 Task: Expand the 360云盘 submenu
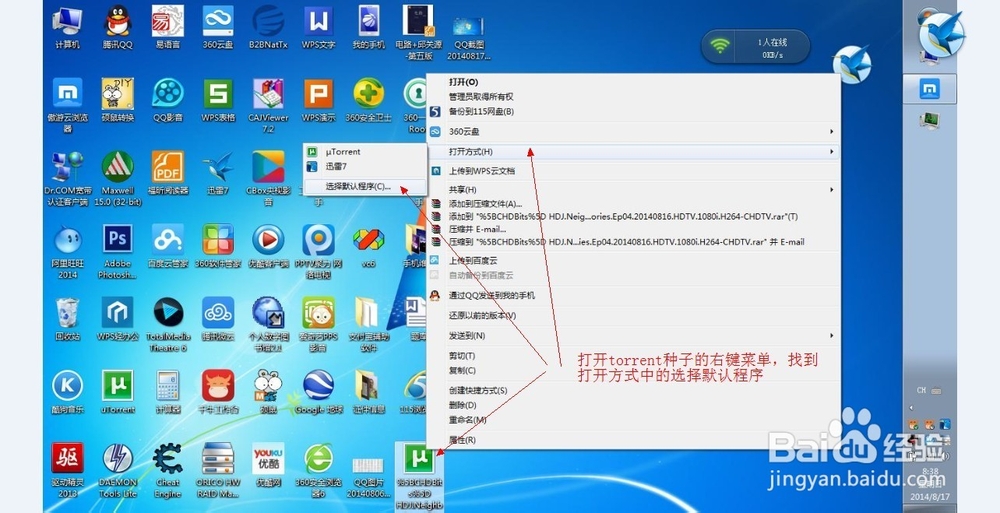[633, 131]
